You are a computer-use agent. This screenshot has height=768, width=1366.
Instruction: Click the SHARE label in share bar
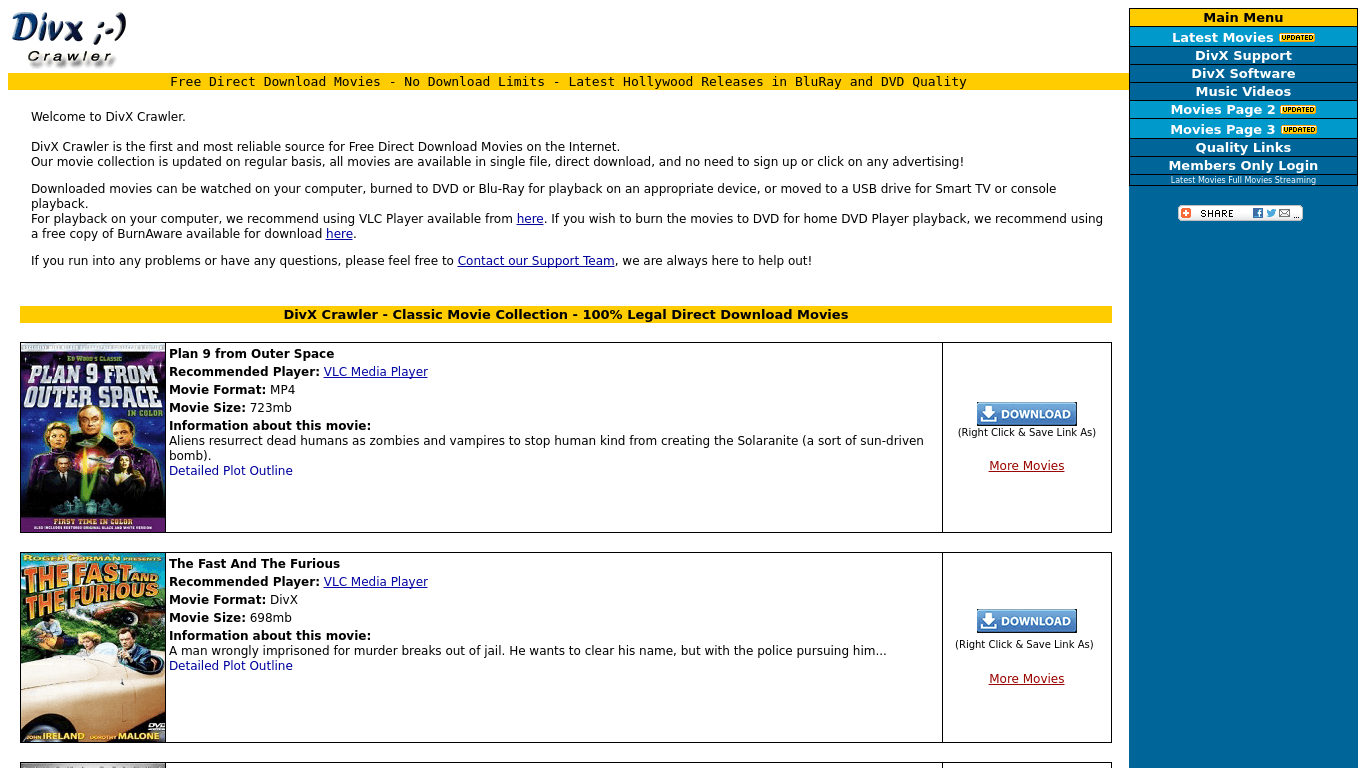pos(1217,214)
